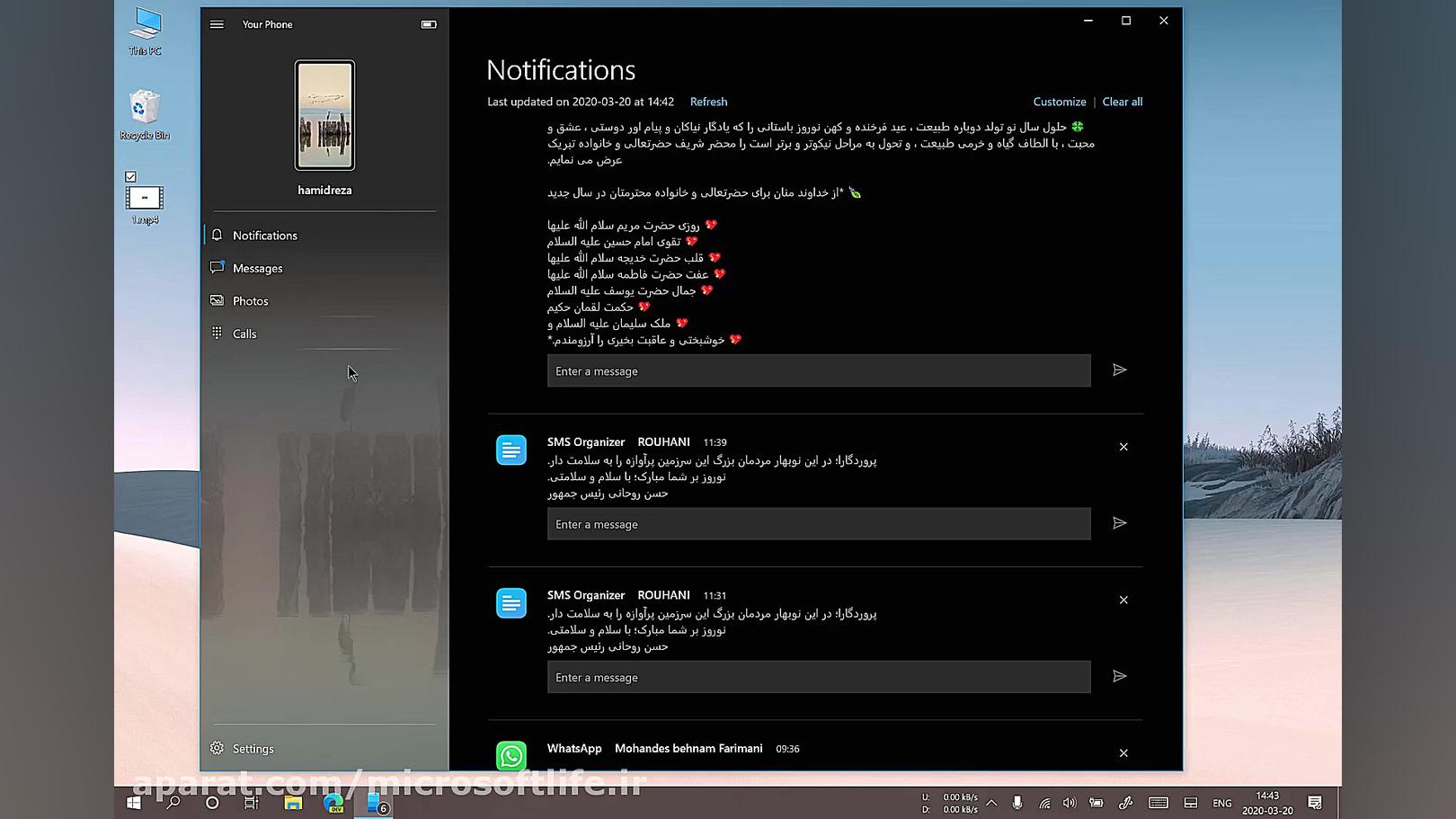
Task: Open the Windows Start menu
Action: (134, 803)
